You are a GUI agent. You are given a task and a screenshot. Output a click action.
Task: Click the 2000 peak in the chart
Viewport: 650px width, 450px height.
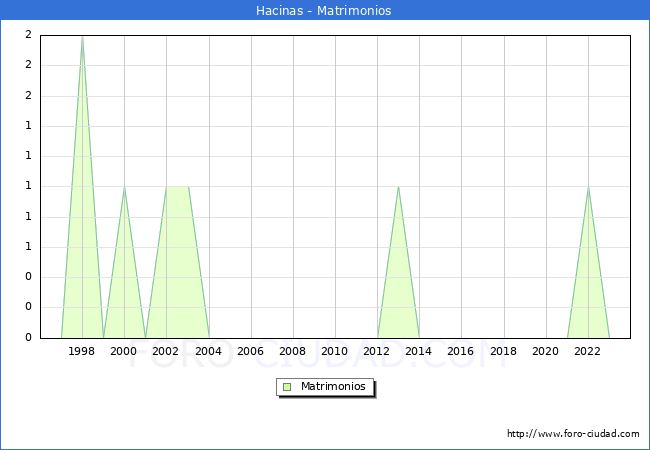coord(124,187)
